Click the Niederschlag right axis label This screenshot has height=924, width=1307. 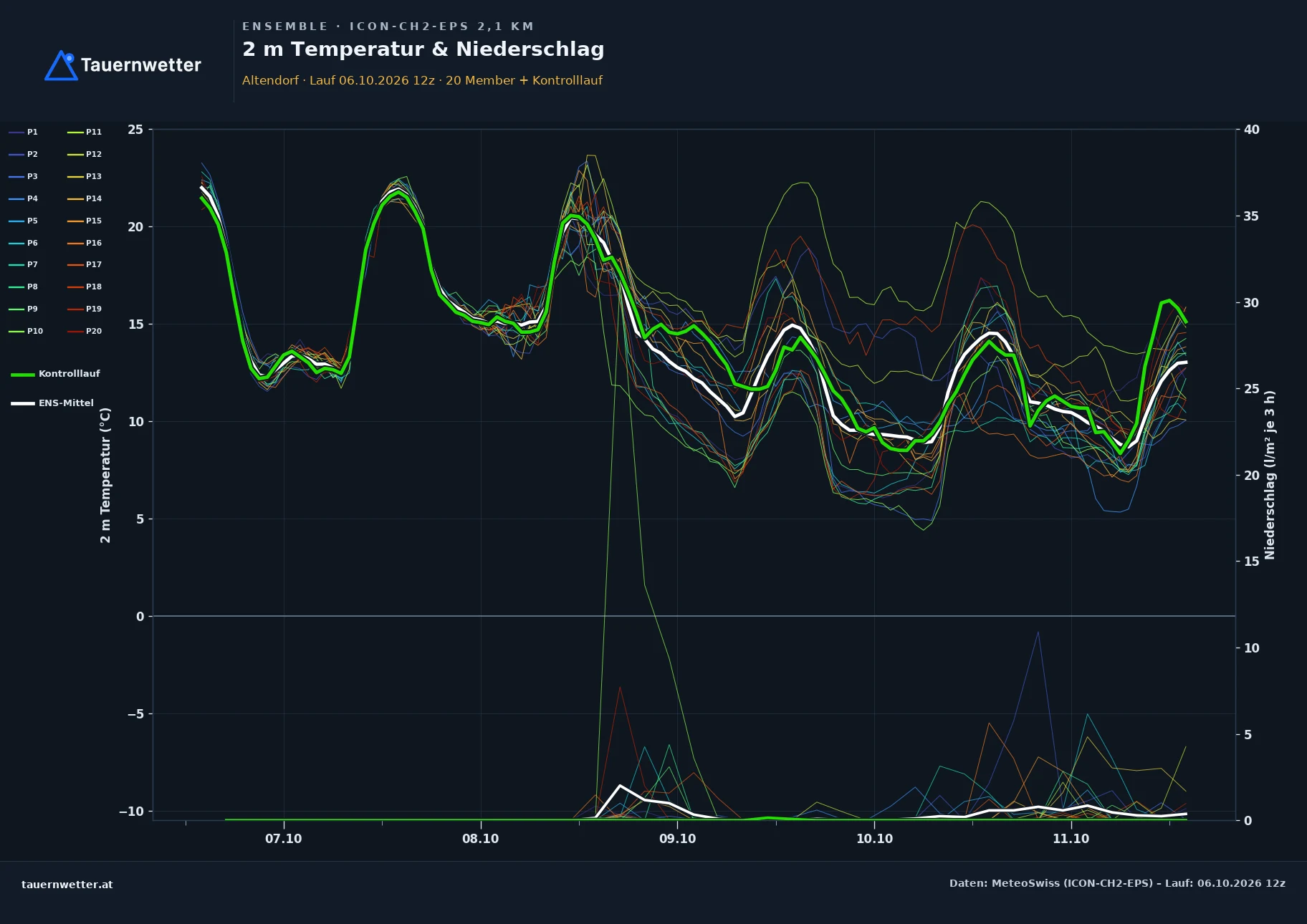click(1270, 475)
